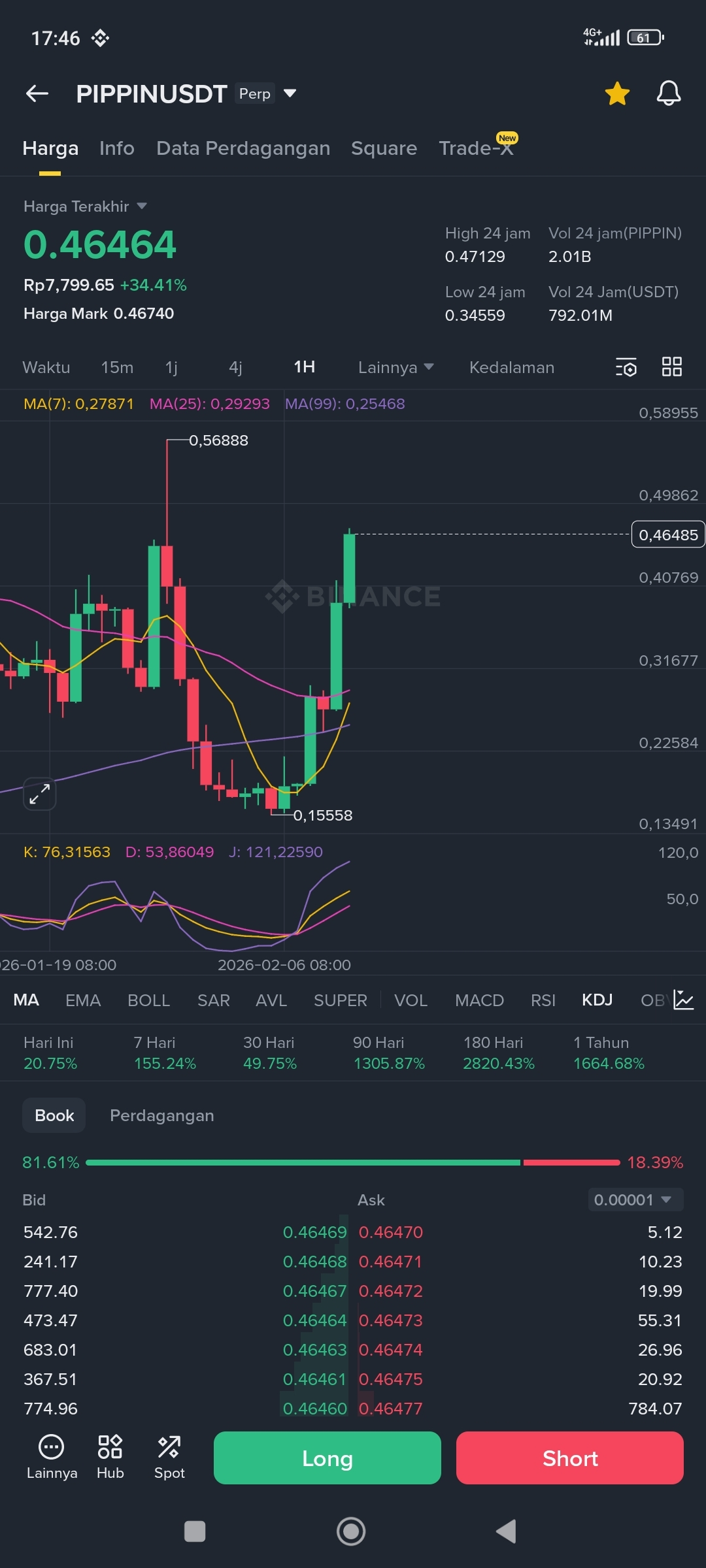Open the Trade-X tab
Image resolution: width=706 pixels, height=1568 pixels.
(476, 148)
